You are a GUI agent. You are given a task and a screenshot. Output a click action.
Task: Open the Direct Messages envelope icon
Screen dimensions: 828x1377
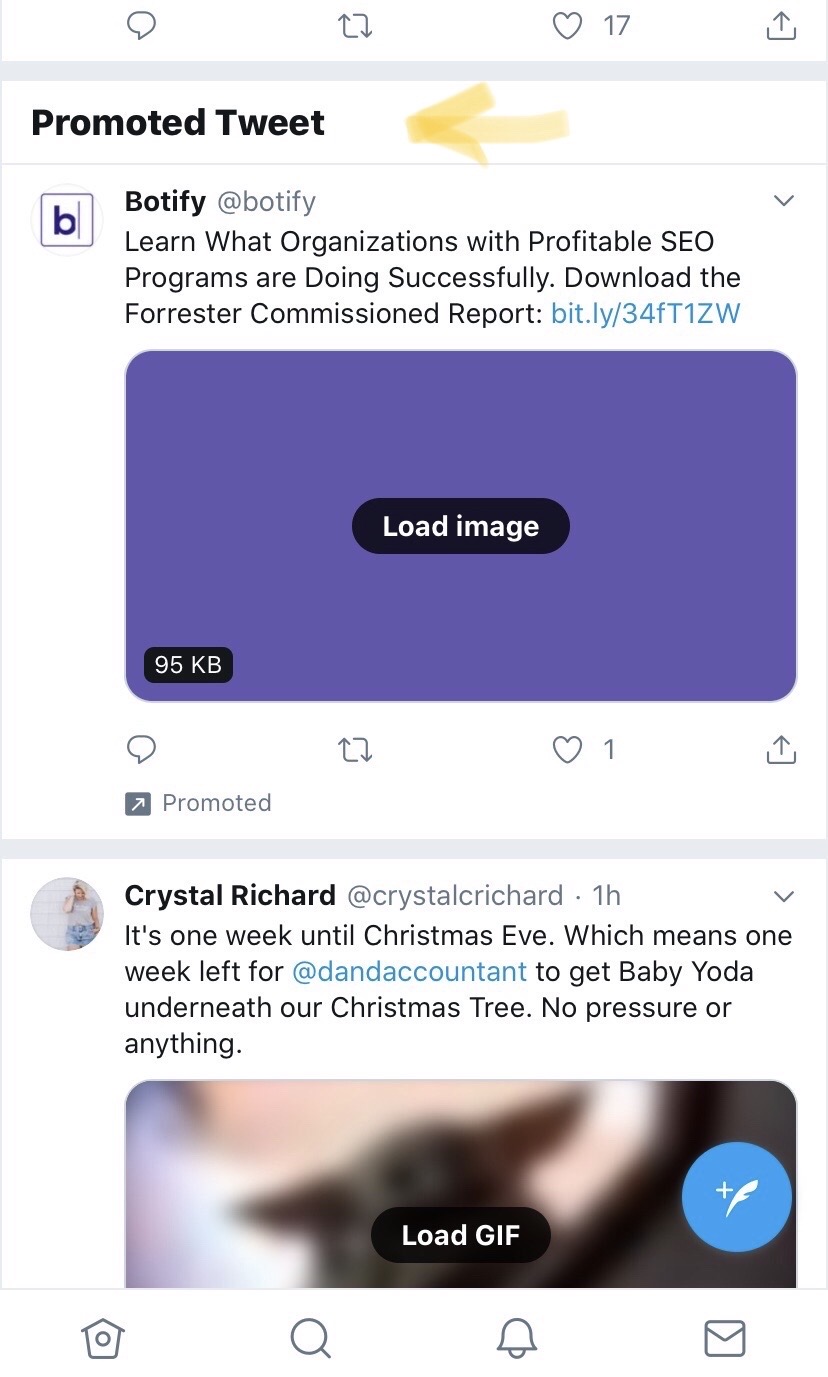tap(724, 1337)
